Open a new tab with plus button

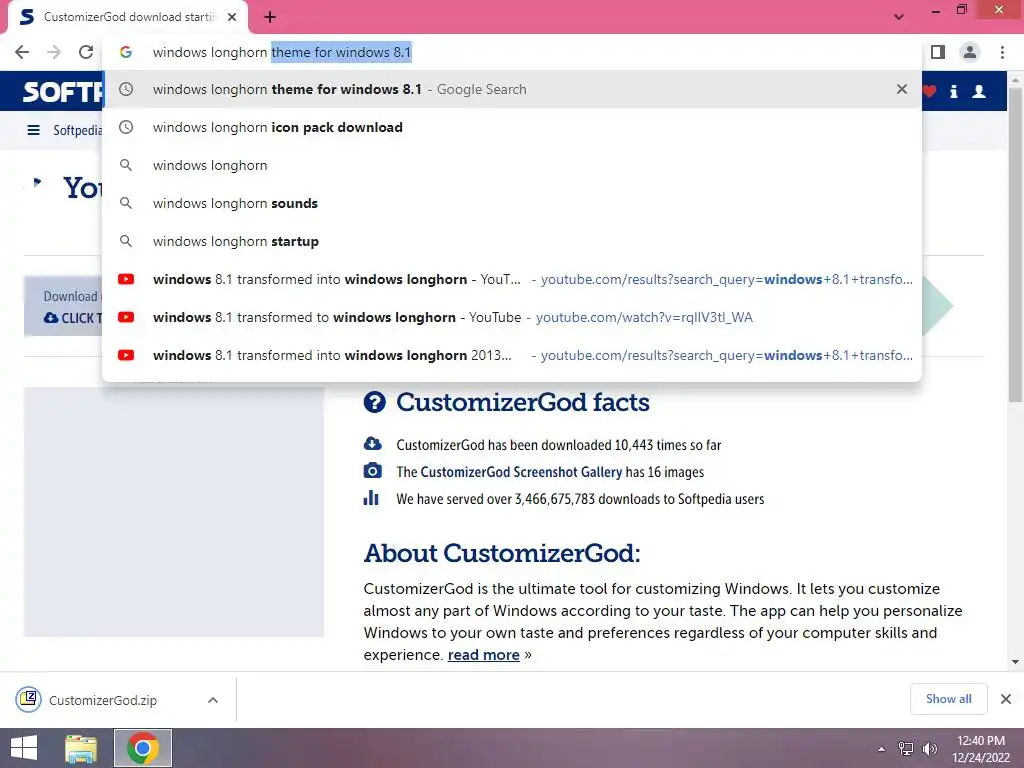point(270,17)
